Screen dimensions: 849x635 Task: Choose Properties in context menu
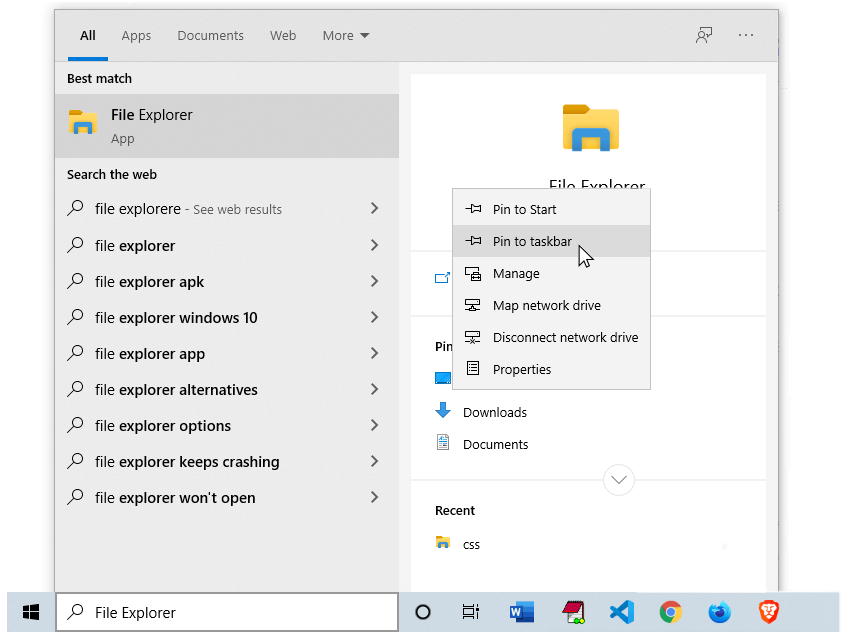551,369
